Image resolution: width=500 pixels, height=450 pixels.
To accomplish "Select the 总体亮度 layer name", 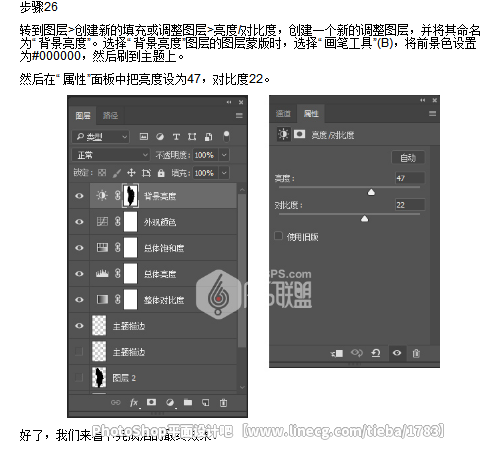I will (x=160, y=274).
